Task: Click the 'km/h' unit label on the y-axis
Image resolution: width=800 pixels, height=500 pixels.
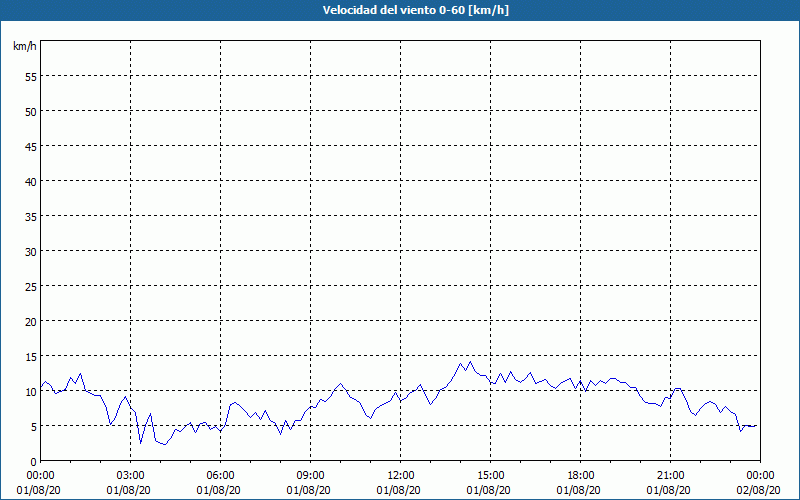Action: click(24, 46)
